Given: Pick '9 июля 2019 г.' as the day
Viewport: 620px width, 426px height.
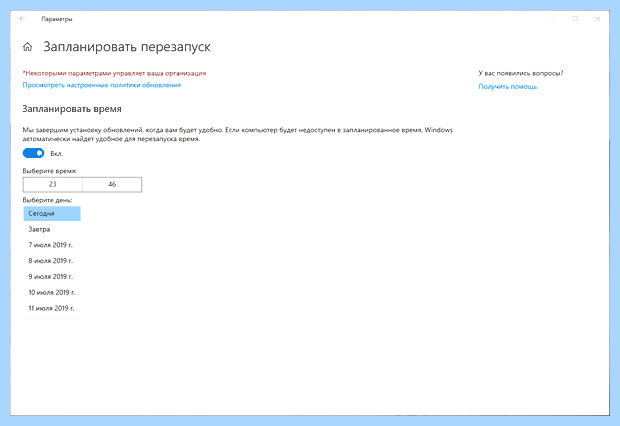Looking at the screenshot, I should tap(52, 277).
